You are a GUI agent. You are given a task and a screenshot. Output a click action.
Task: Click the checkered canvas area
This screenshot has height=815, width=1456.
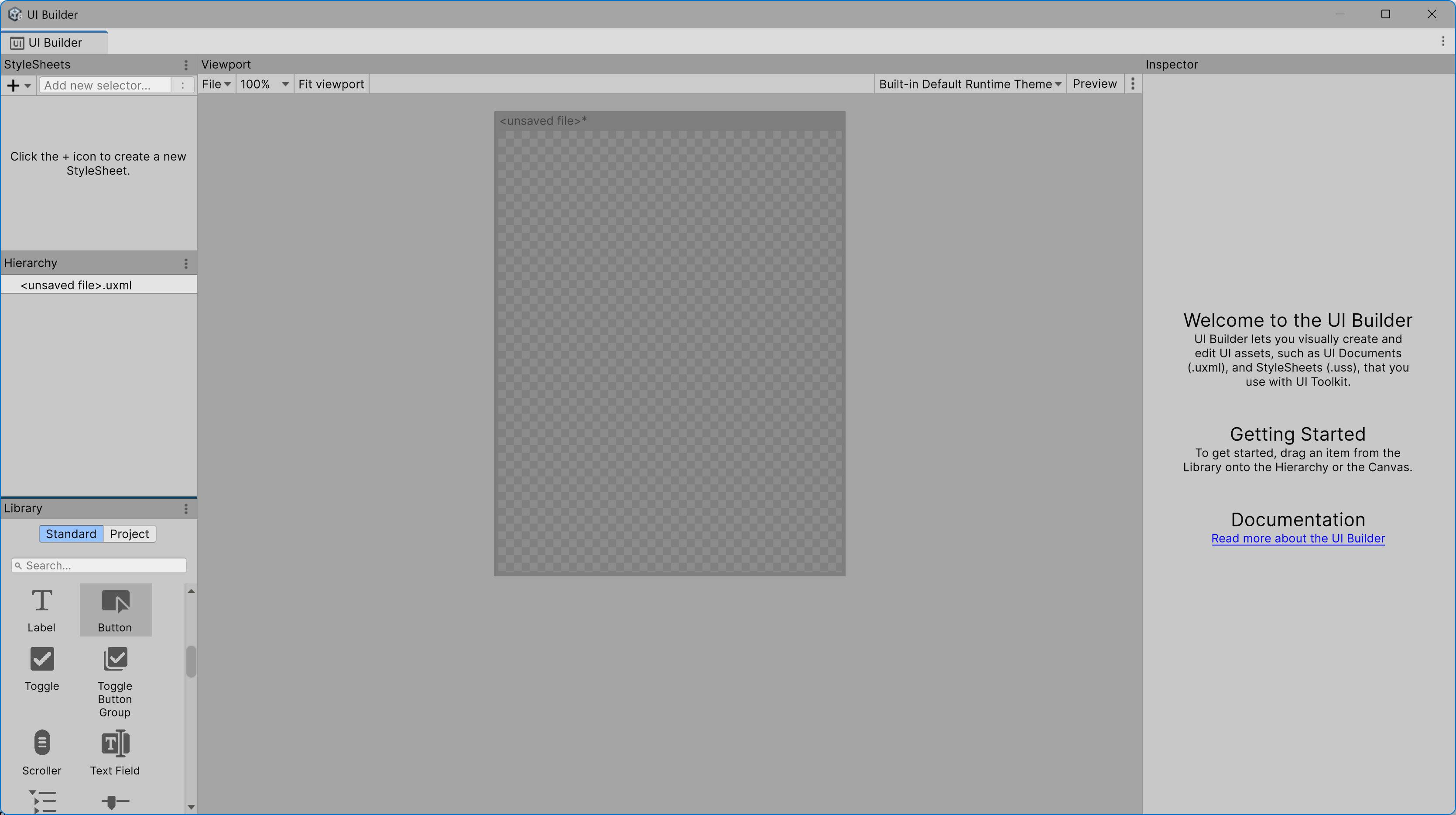point(670,352)
